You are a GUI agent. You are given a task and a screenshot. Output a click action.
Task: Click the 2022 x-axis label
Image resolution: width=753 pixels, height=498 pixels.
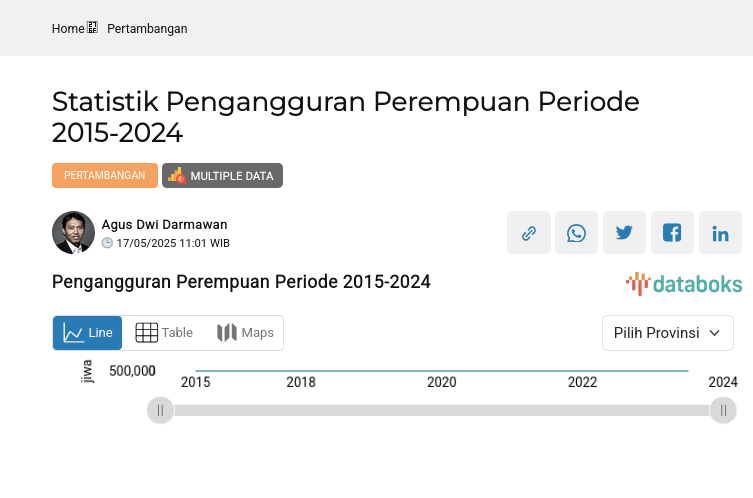(583, 382)
